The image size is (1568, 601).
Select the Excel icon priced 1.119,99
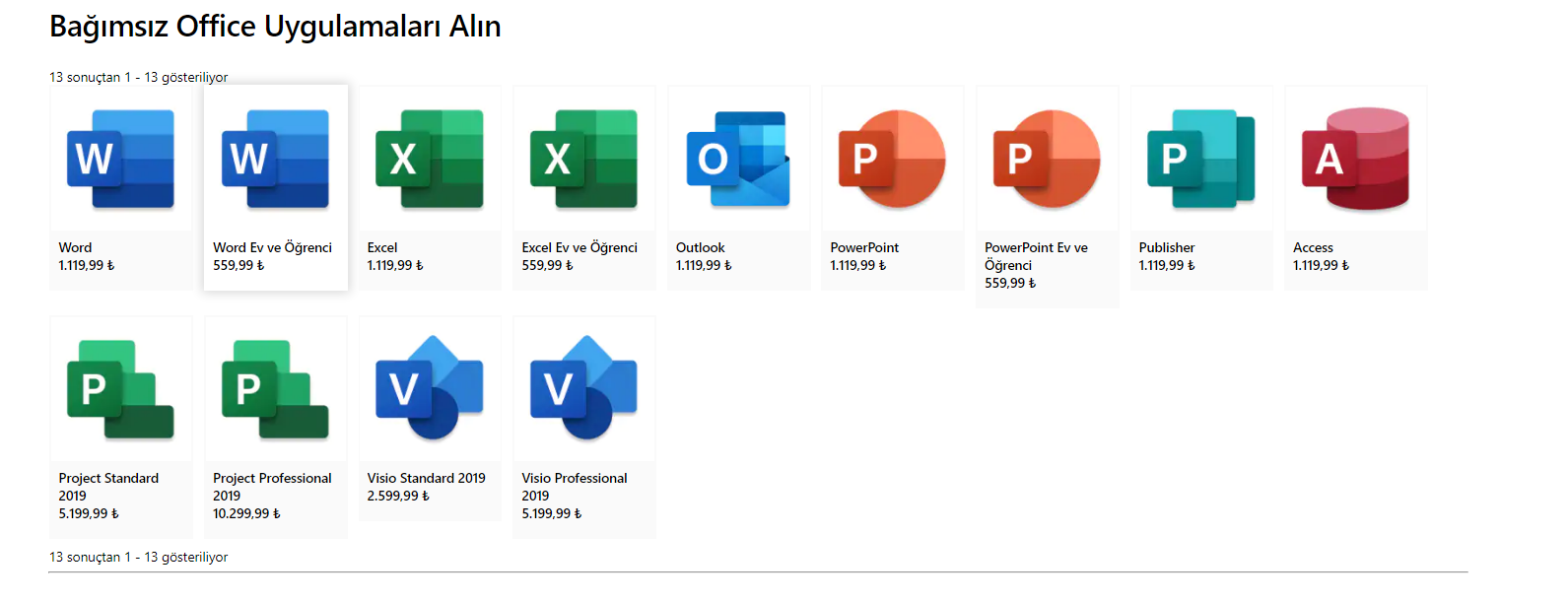pyautogui.click(x=430, y=159)
